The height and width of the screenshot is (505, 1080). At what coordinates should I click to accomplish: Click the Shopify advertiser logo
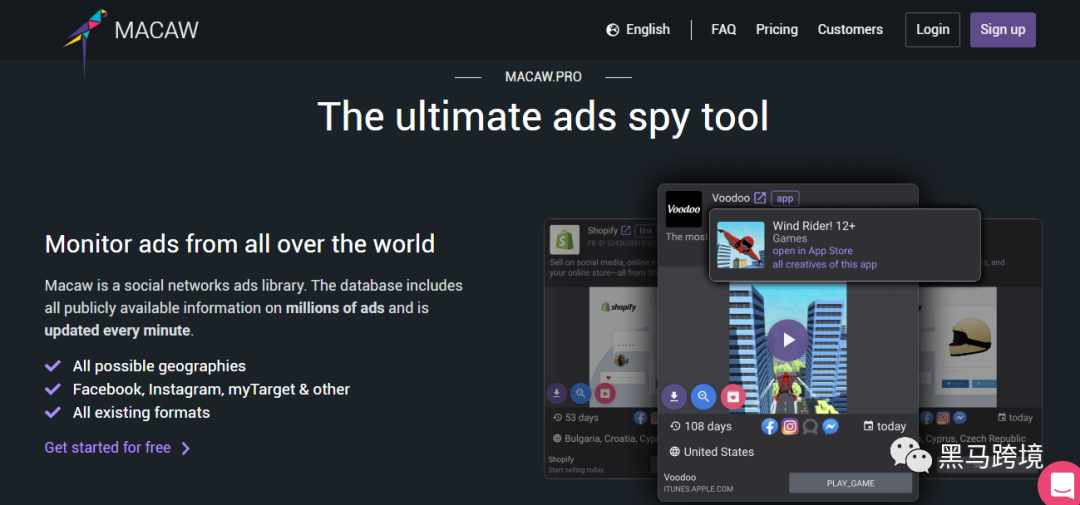(x=564, y=239)
